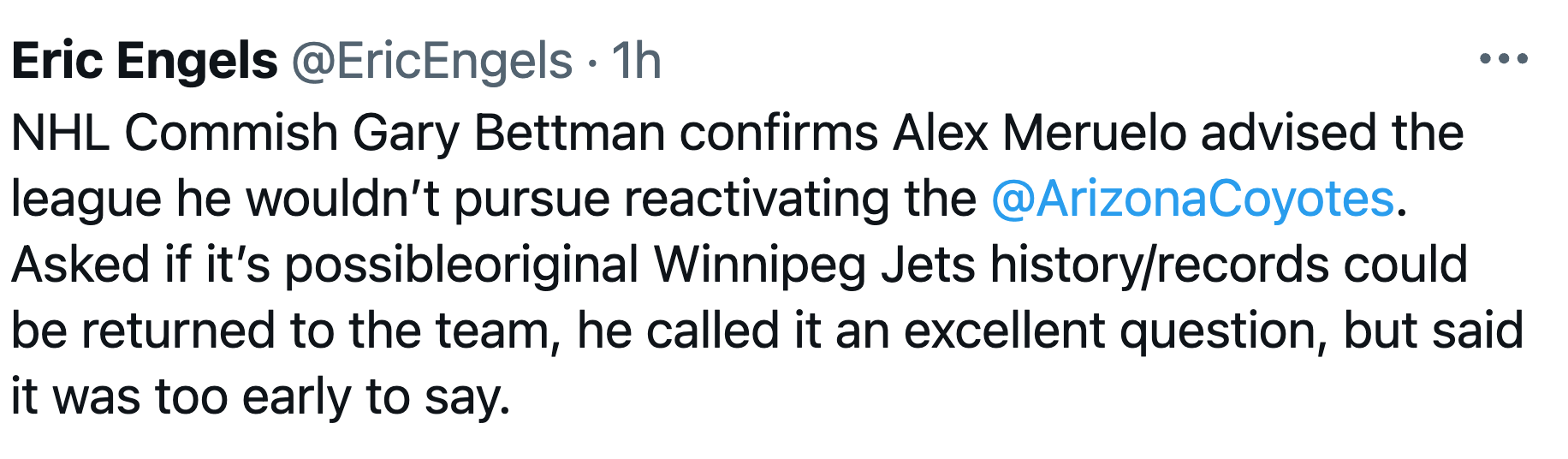The height and width of the screenshot is (459, 1568).
Task: Open Eric Engels' profile via display name
Action: coord(145,61)
